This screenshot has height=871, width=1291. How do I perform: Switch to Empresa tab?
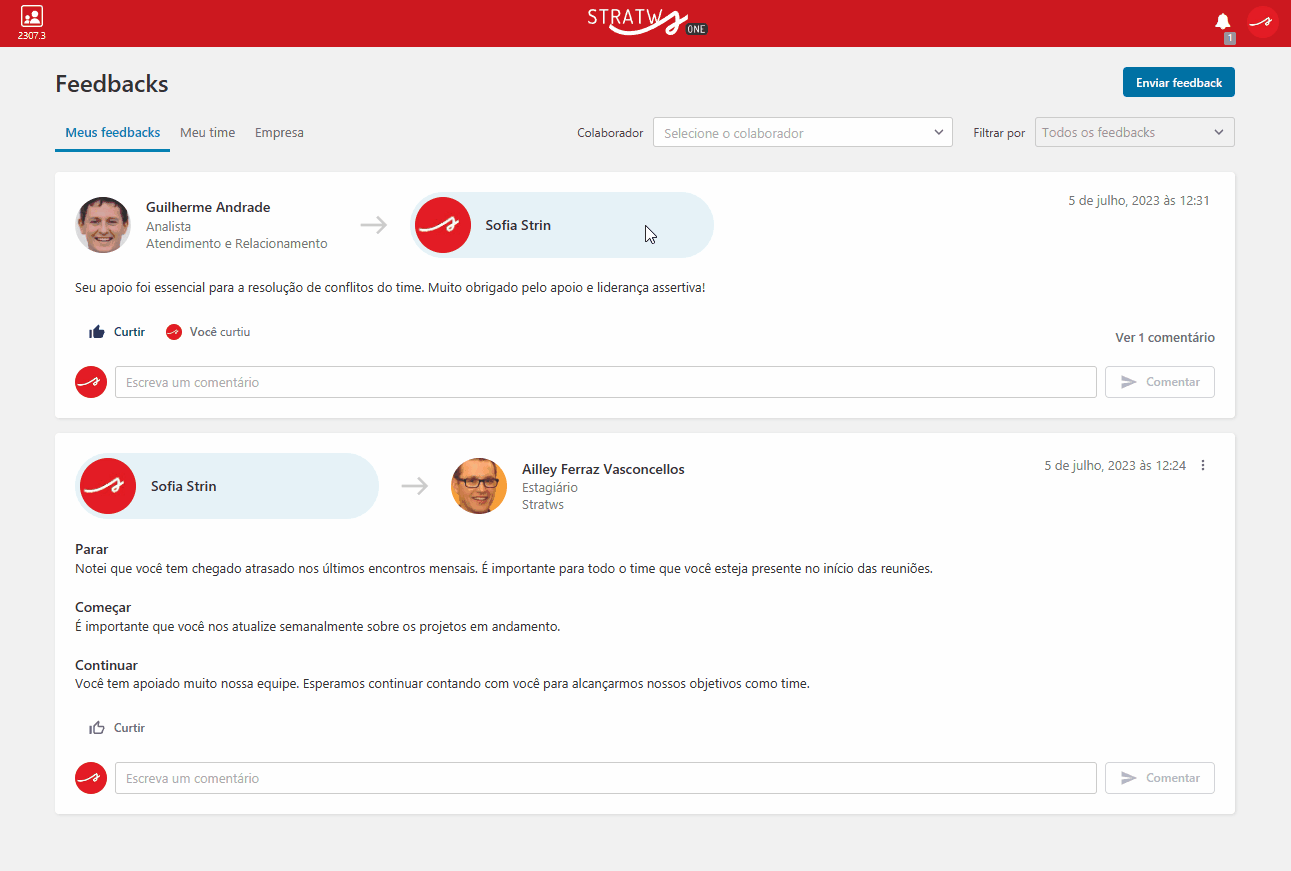click(279, 133)
